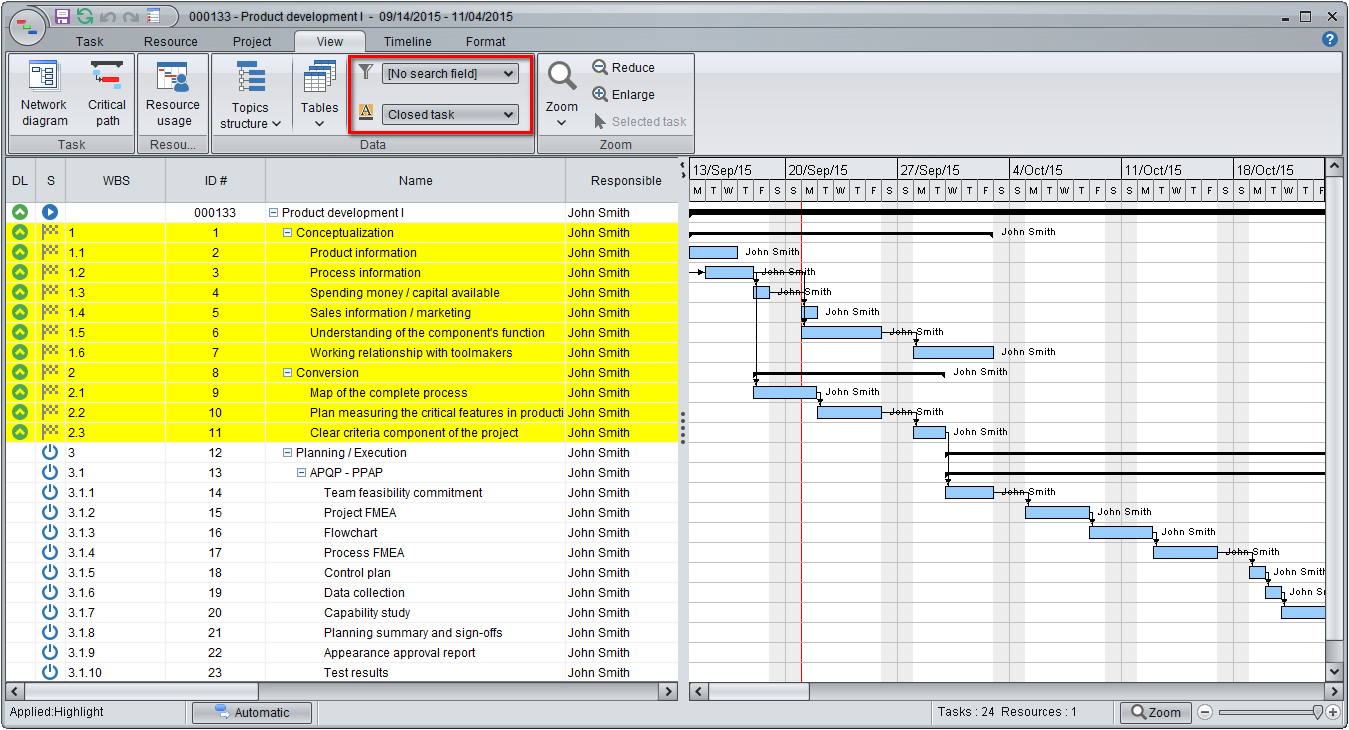Viewport: 1349px width, 730px height.
Task: Click the power status icon on Flowchart row
Action: click(50, 532)
